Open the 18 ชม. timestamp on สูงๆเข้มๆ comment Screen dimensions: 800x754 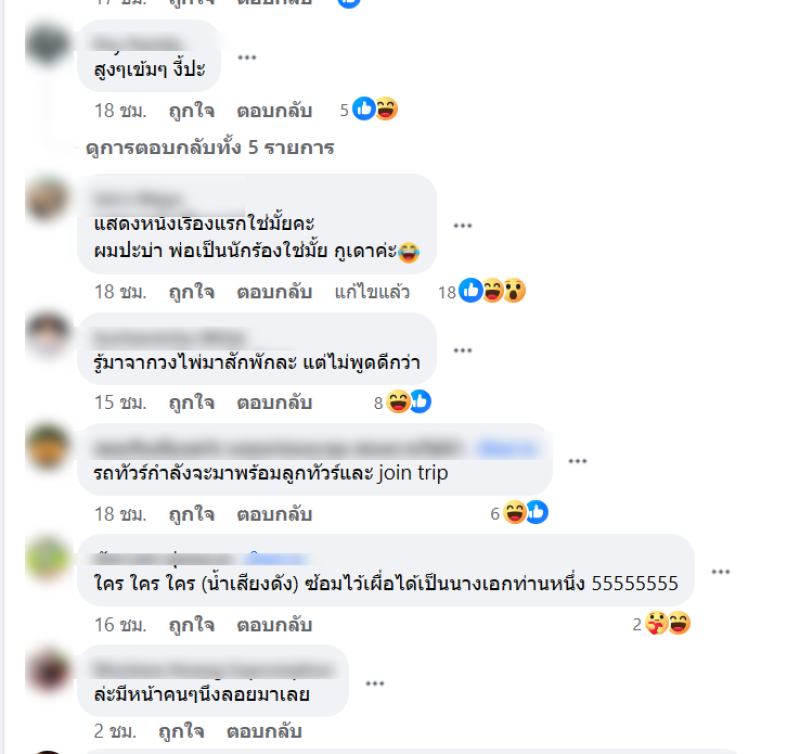click(x=120, y=110)
